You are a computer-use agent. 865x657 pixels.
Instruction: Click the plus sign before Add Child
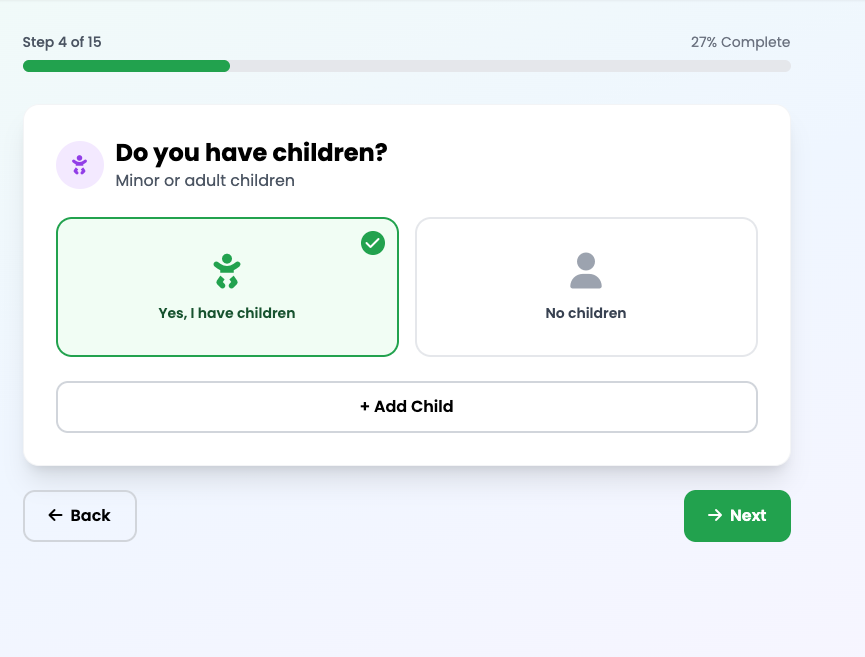click(x=365, y=407)
